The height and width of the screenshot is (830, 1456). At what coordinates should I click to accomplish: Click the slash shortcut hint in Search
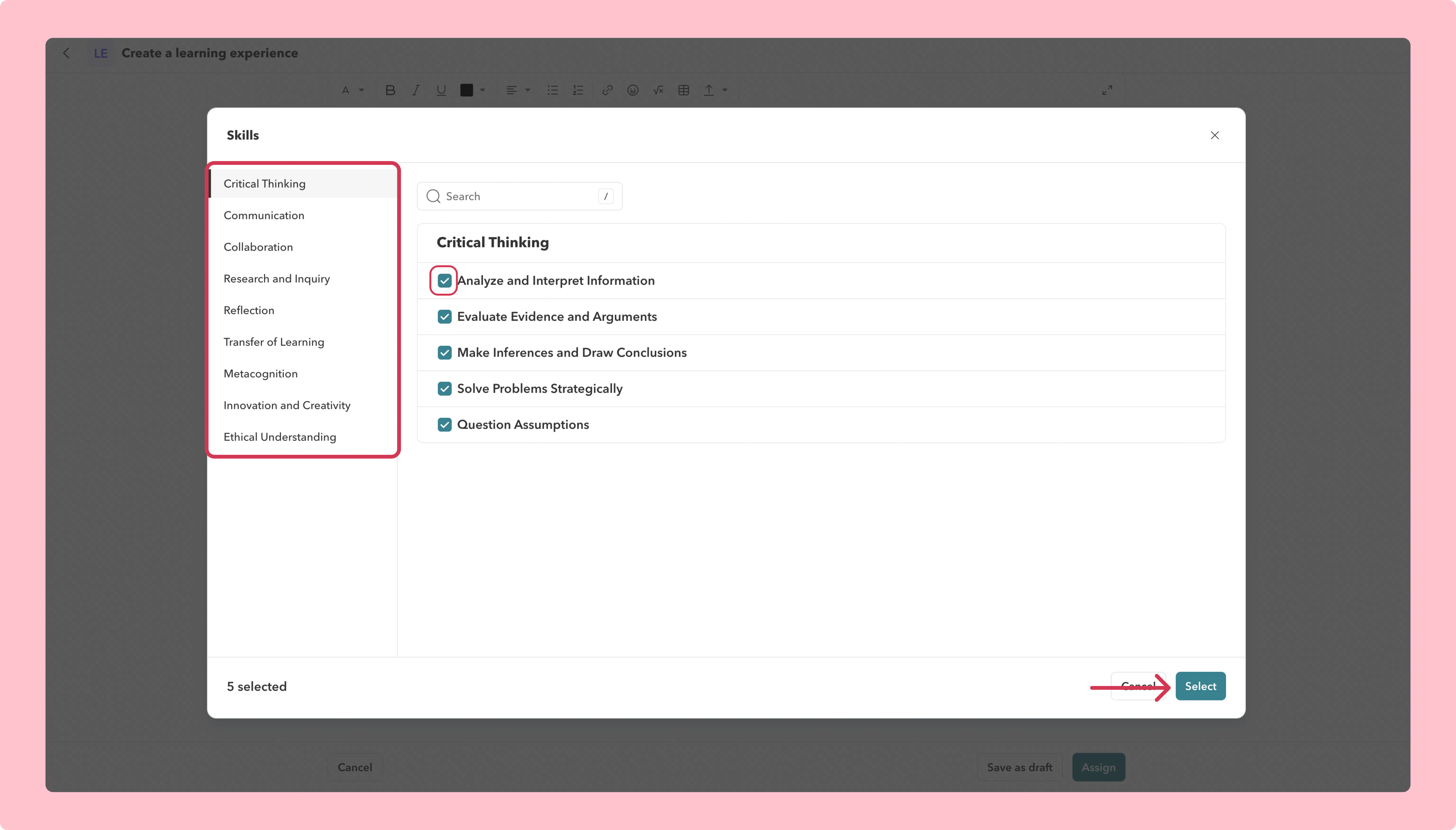[606, 196]
